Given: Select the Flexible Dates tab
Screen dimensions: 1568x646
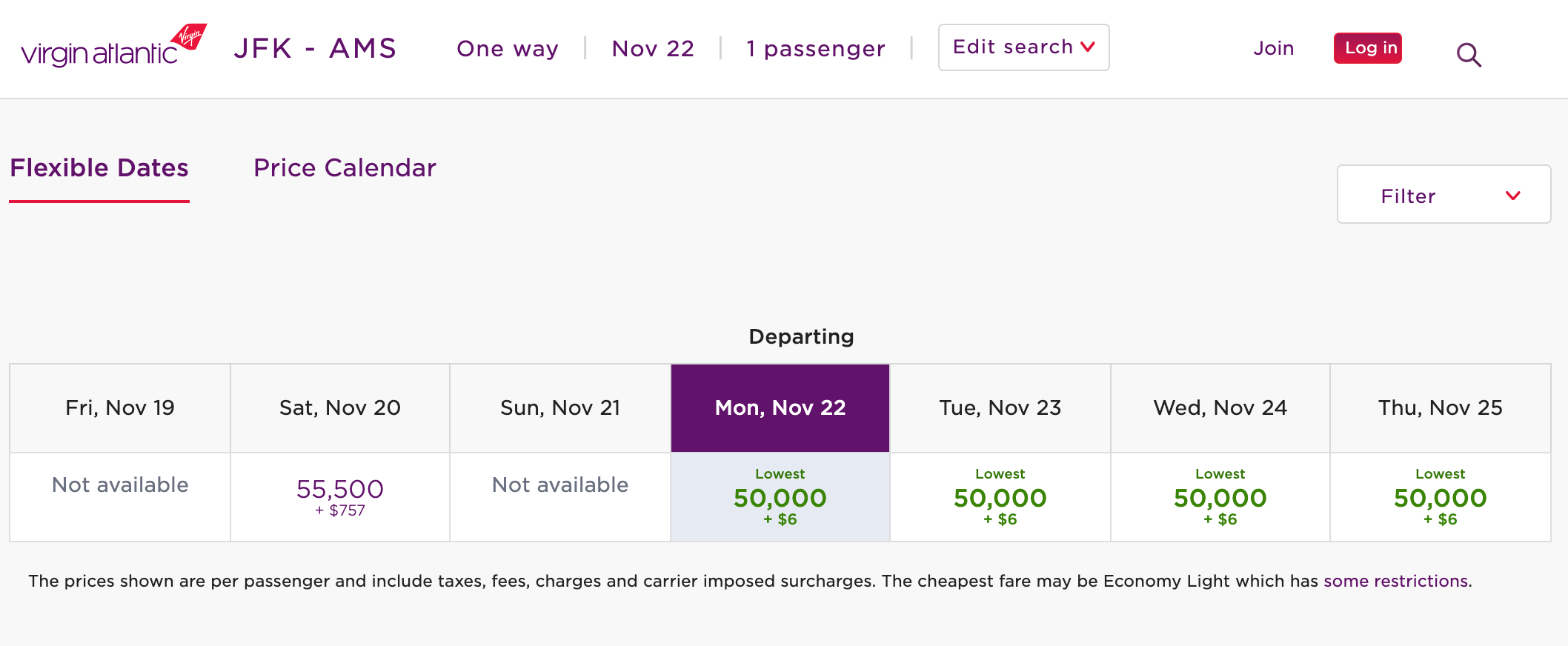Looking at the screenshot, I should [99, 168].
